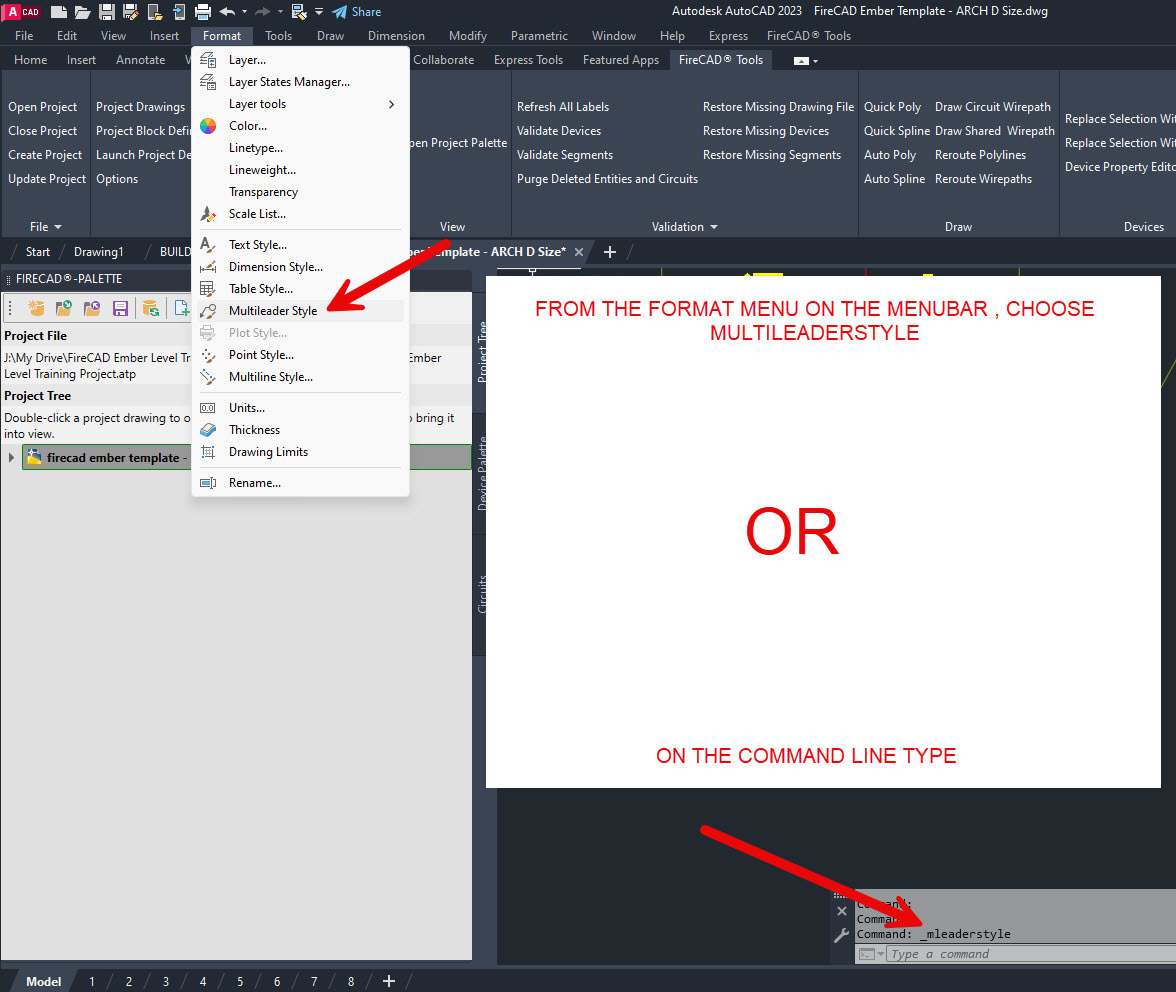Click Add New Drawing page icon in palette
The height and width of the screenshot is (992, 1176).
[x=181, y=307]
